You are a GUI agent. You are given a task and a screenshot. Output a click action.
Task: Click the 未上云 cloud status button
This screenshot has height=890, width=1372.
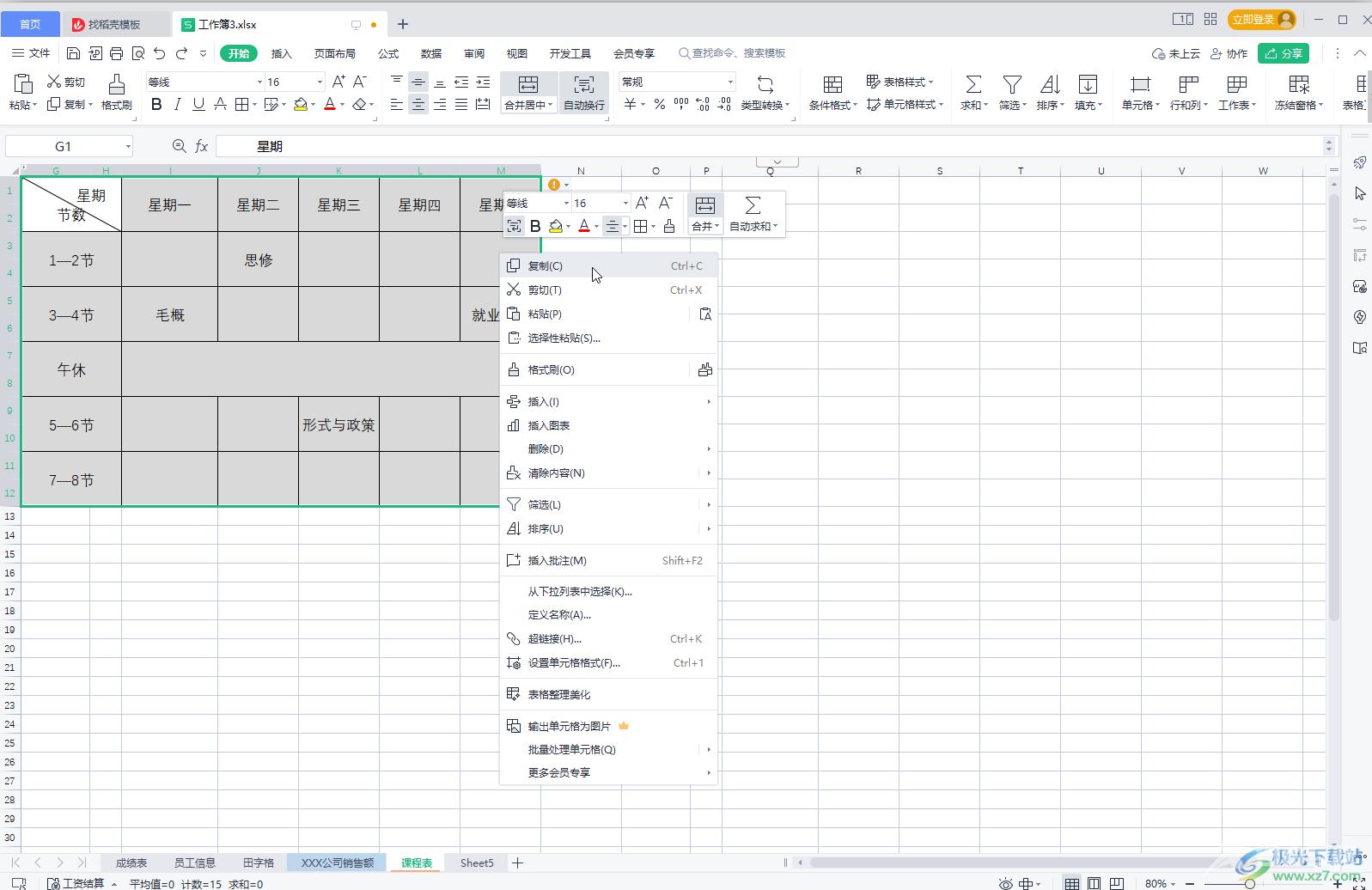coord(1176,53)
